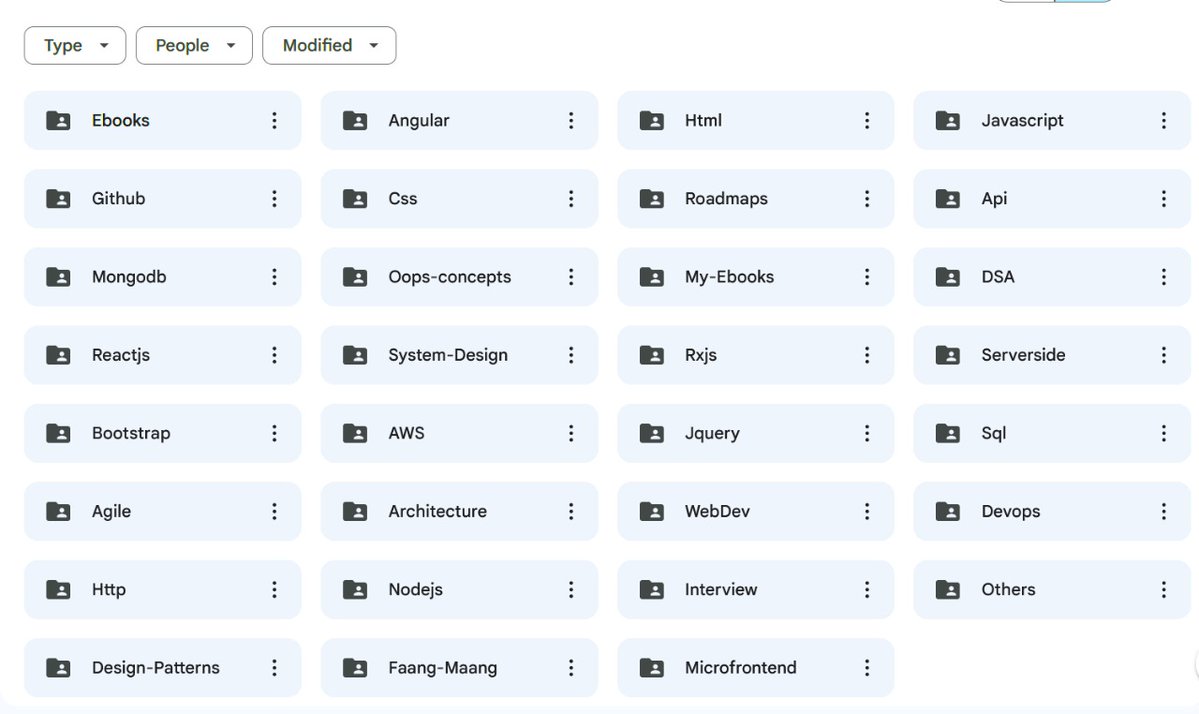Image resolution: width=1199 pixels, height=714 pixels.
Task: Open more actions for Devops folder
Action: (x=1164, y=511)
